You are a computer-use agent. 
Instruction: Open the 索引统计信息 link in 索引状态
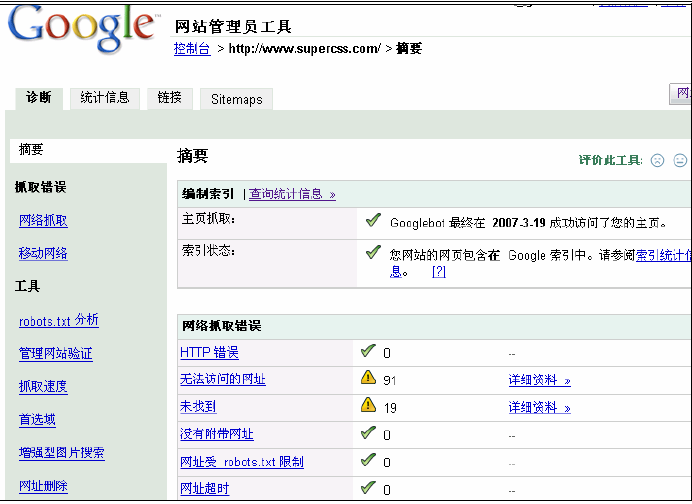(663, 255)
